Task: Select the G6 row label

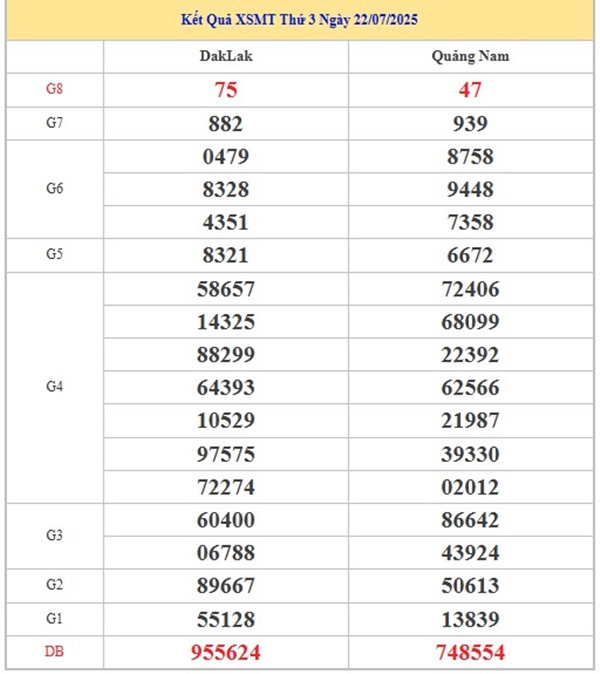Action: 54,188
